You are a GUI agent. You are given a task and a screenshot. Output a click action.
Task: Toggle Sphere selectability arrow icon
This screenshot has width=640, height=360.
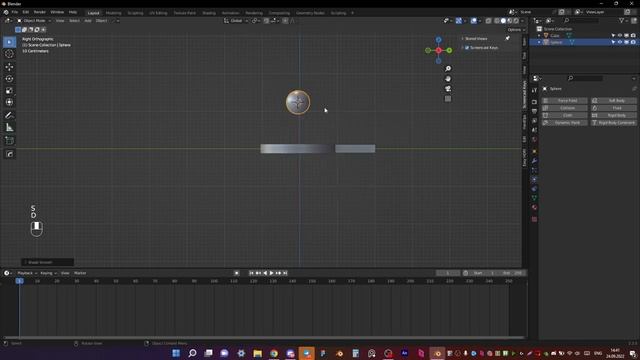point(613,42)
